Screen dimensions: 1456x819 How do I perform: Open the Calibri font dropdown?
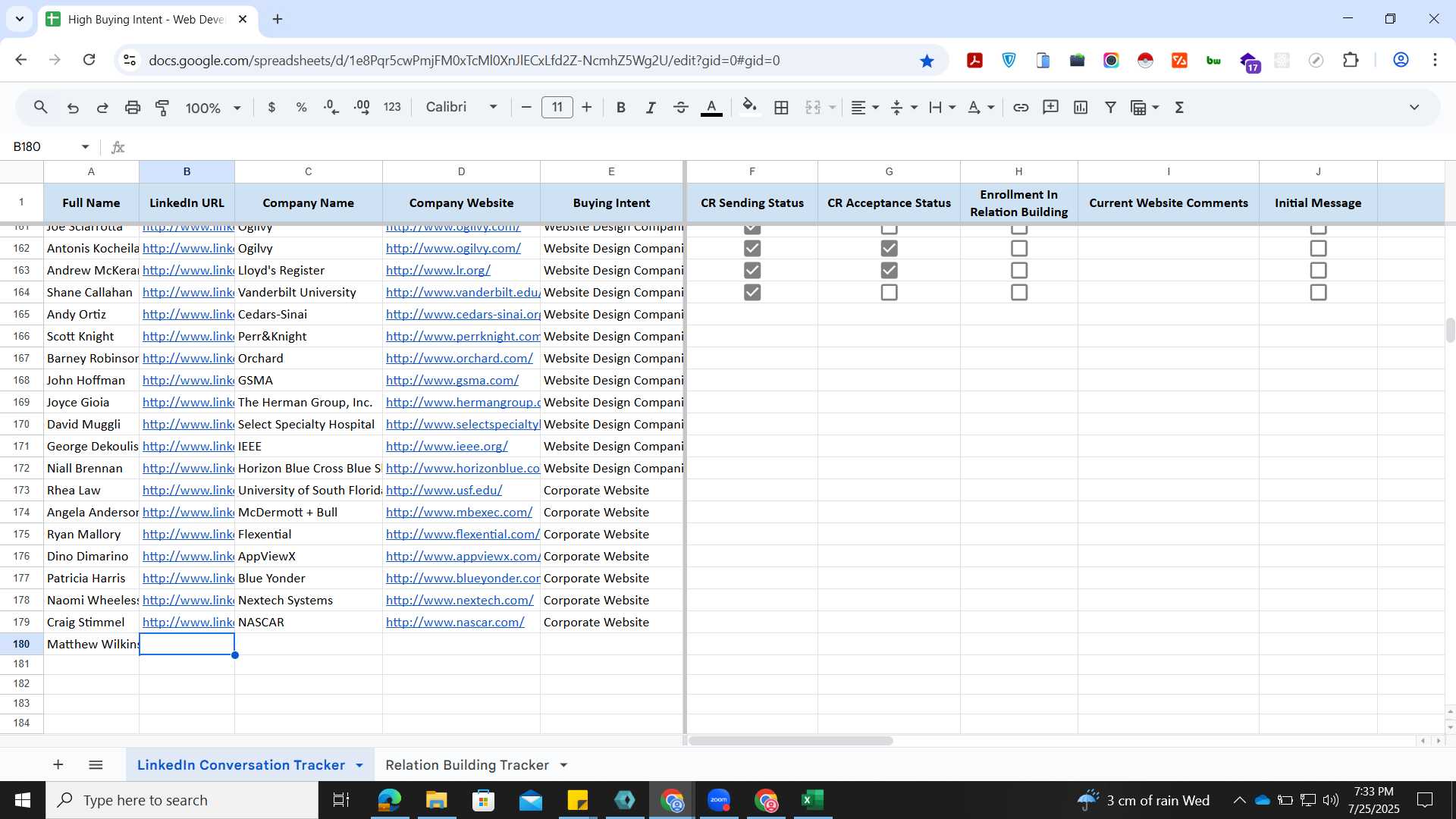tap(461, 108)
